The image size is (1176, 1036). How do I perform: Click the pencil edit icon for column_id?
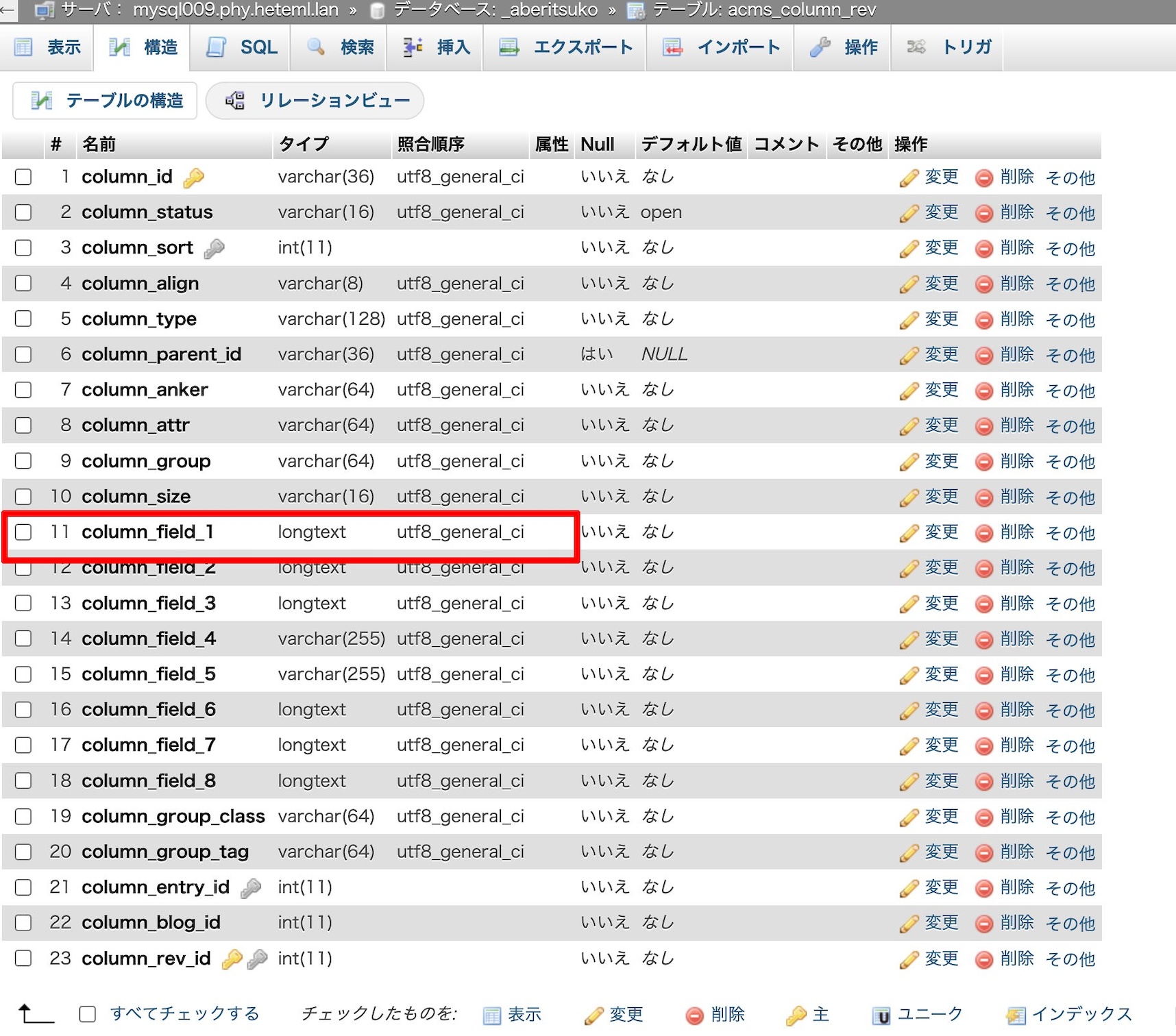(909, 178)
